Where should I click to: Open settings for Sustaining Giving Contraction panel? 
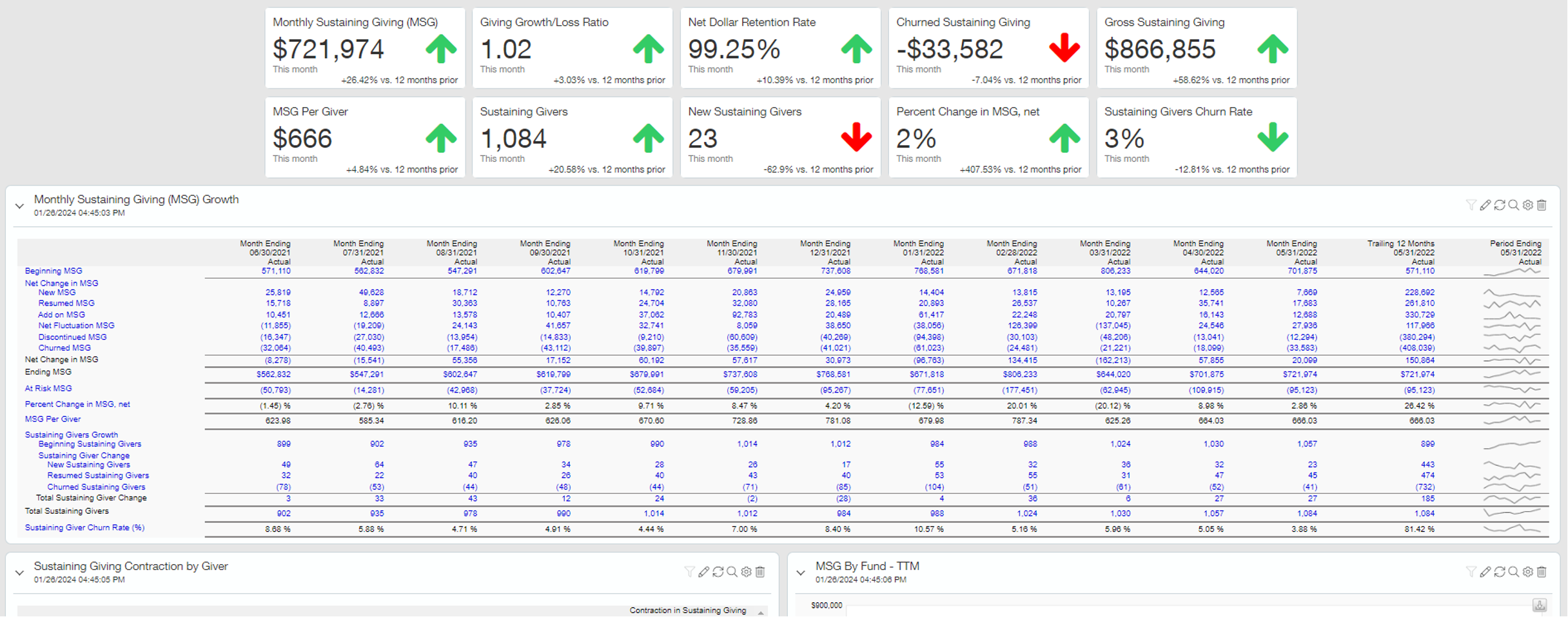(x=746, y=572)
